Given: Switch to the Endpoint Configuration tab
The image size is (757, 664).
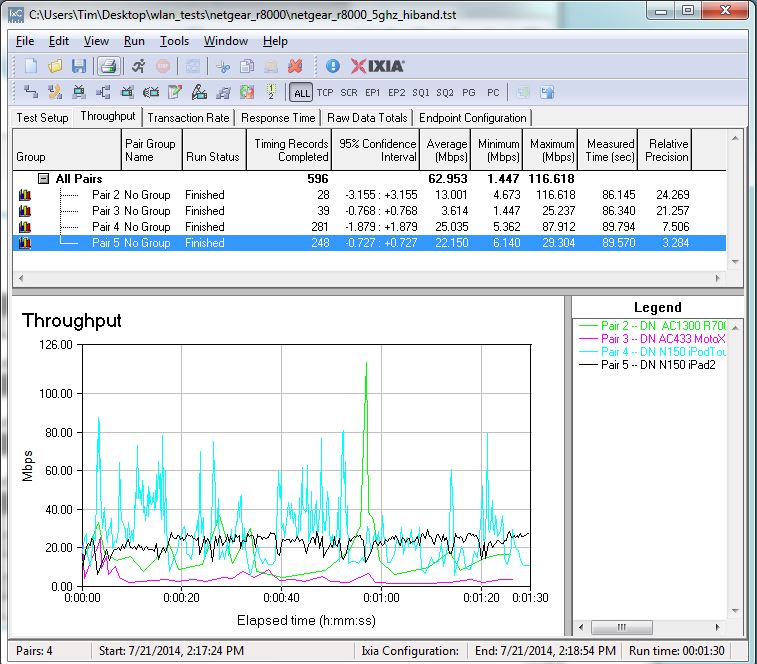Looking at the screenshot, I should point(473,118).
